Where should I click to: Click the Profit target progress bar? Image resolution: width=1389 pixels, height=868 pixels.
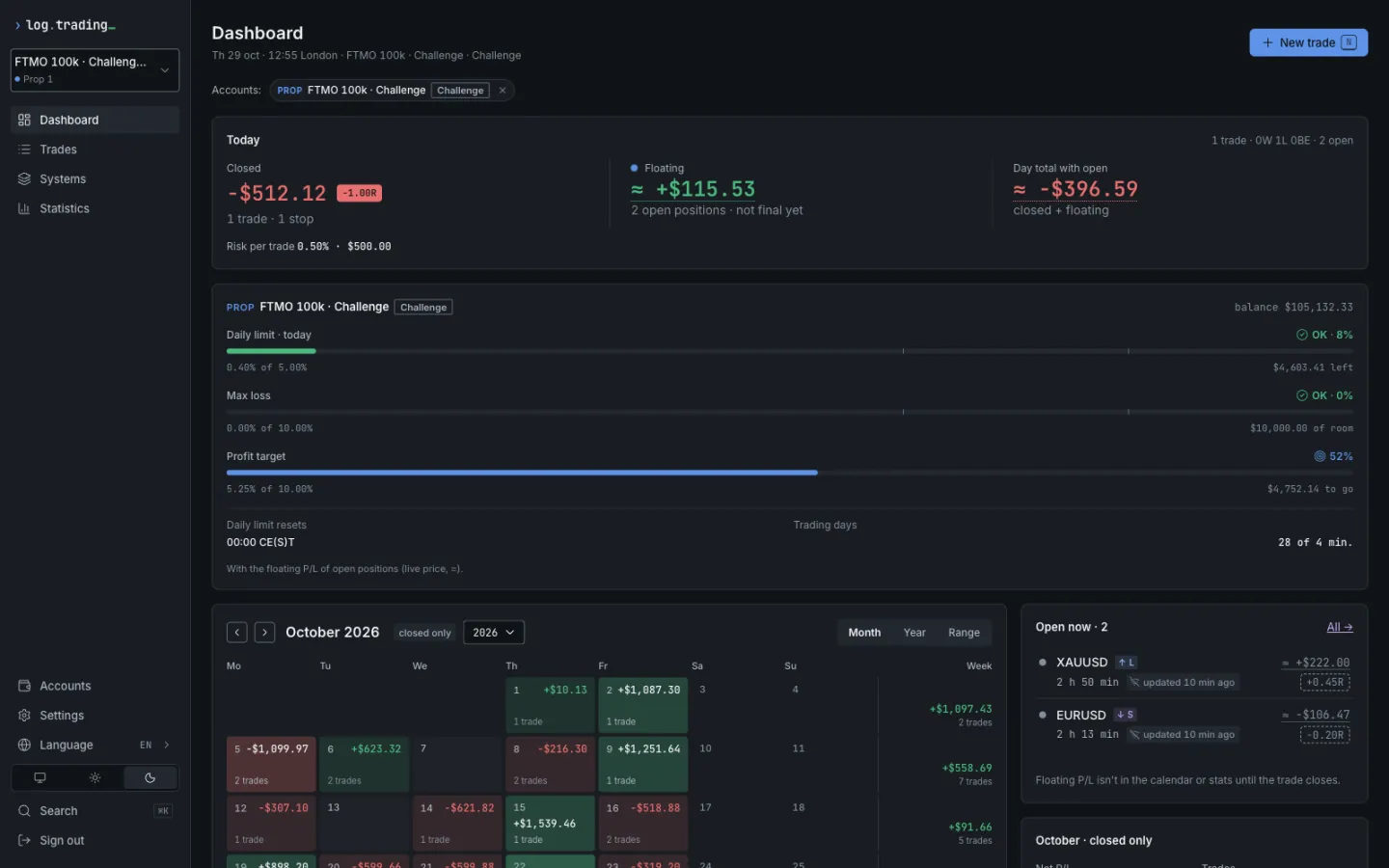(789, 473)
